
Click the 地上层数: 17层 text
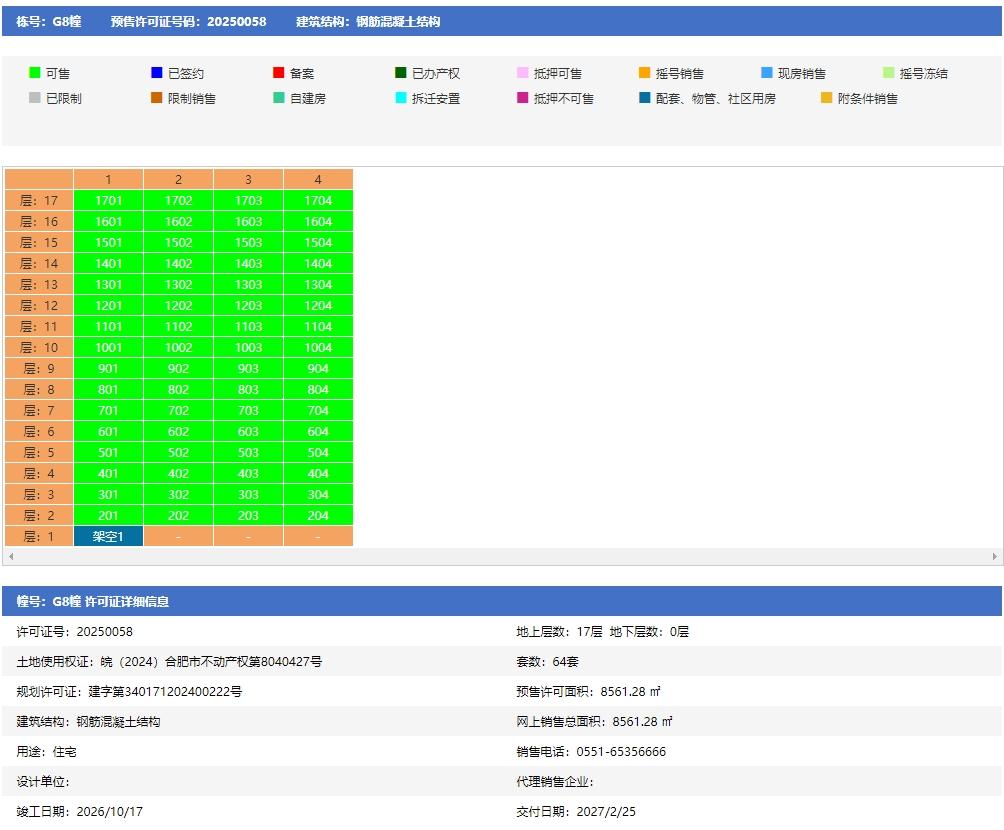click(560, 631)
